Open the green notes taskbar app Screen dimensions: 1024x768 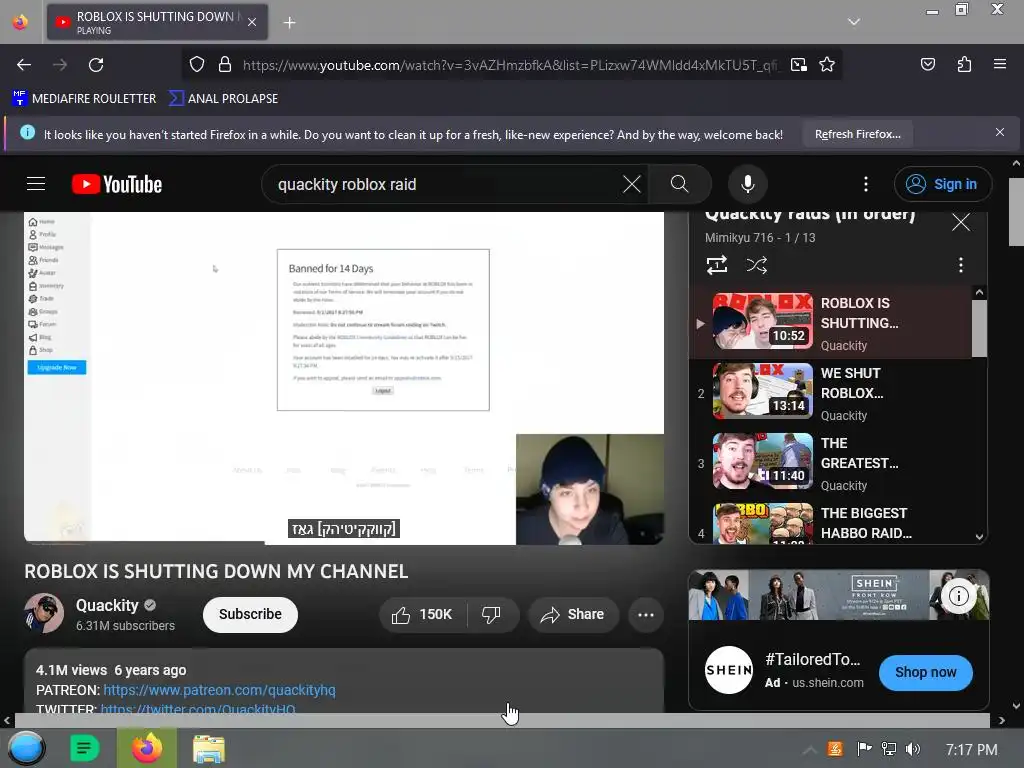(84, 748)
